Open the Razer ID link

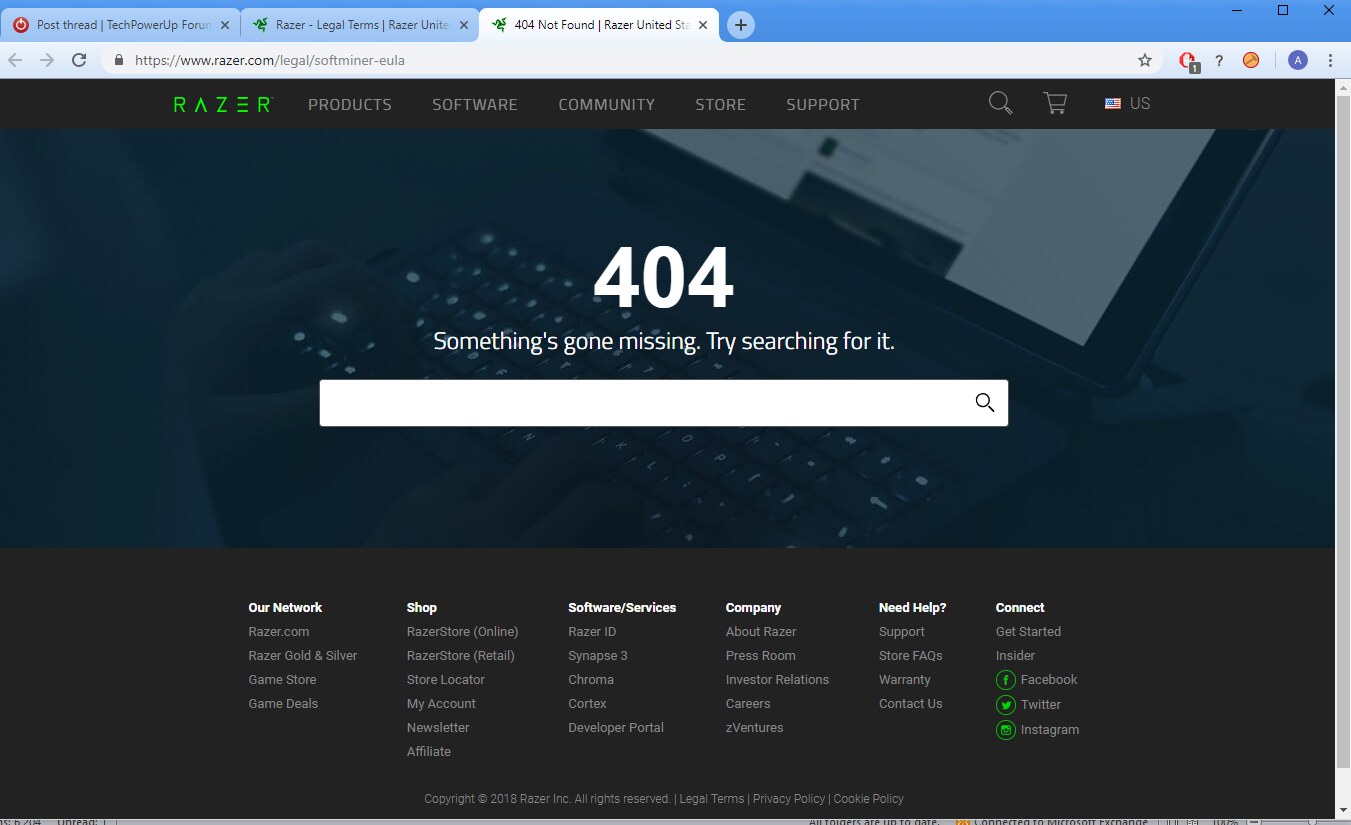tap(592, 632)
